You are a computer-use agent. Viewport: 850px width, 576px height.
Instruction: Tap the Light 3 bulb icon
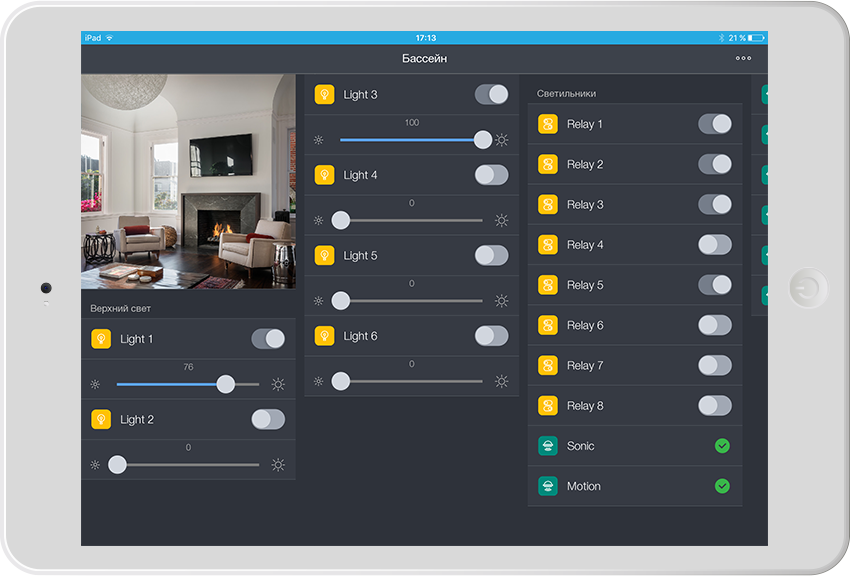pyautogui.click(x=324, y=95)
